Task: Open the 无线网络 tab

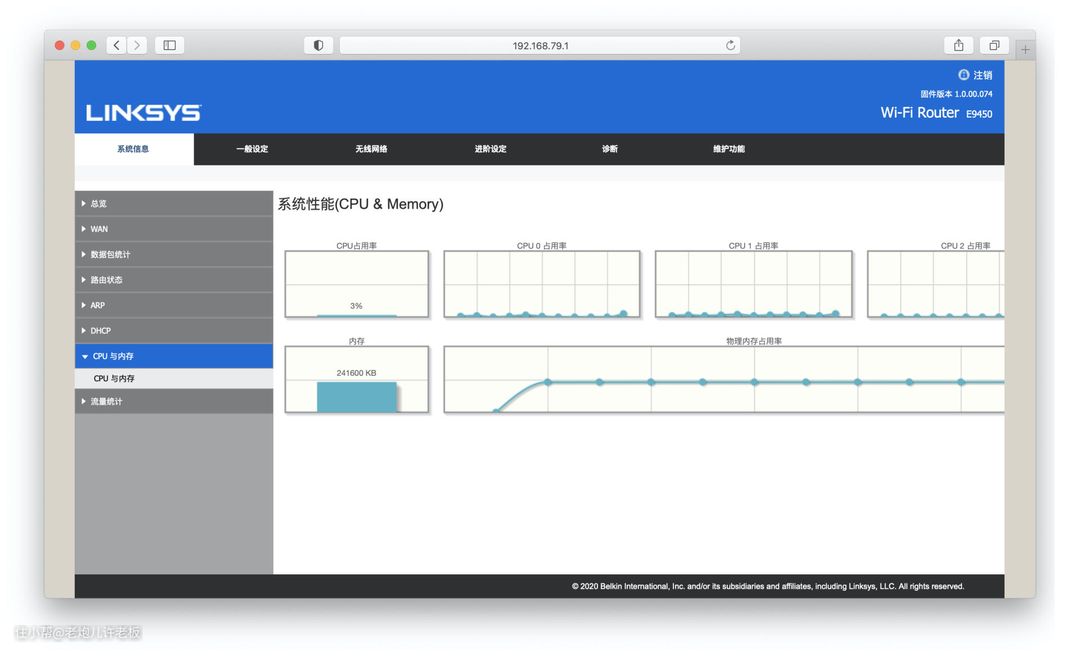Action: coord(371,149)
